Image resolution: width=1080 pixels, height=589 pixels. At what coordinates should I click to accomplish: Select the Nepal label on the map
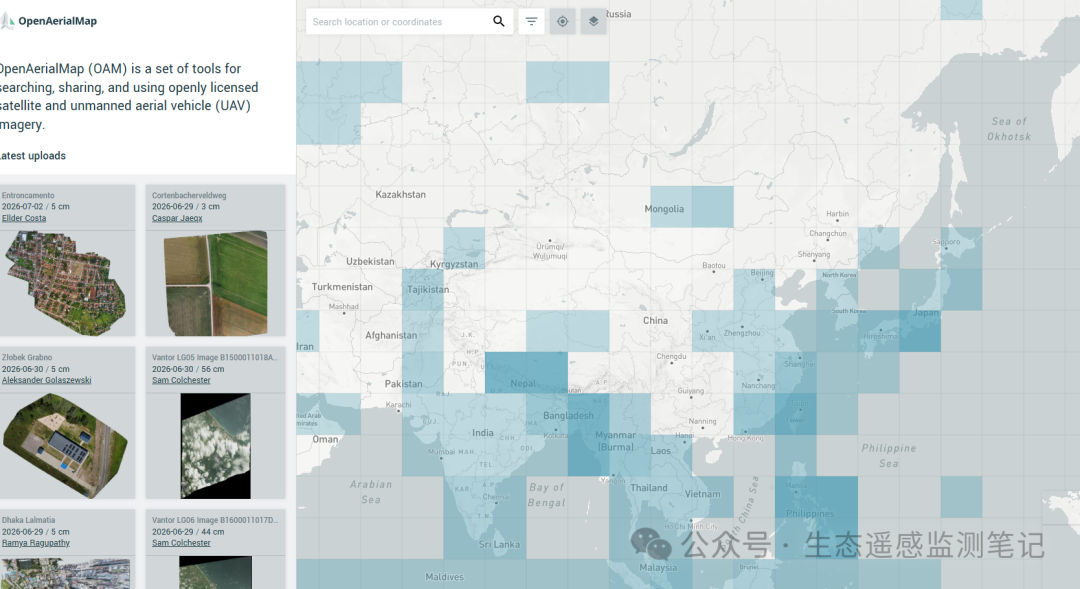tap(523, 384)
